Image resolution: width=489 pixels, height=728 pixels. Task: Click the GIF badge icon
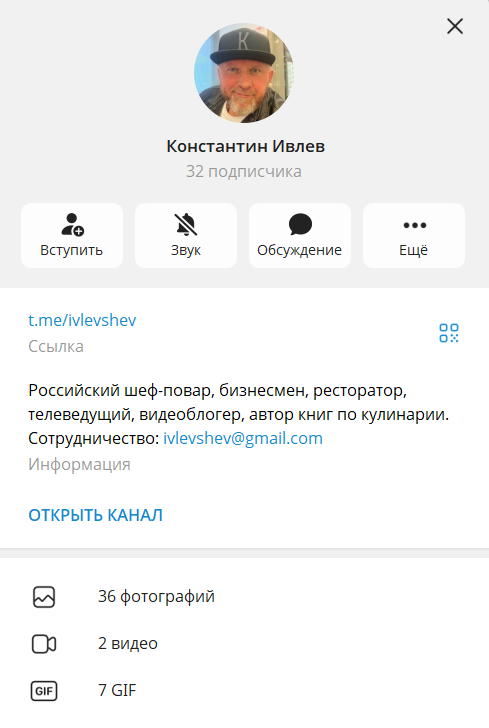click(44, 691)
